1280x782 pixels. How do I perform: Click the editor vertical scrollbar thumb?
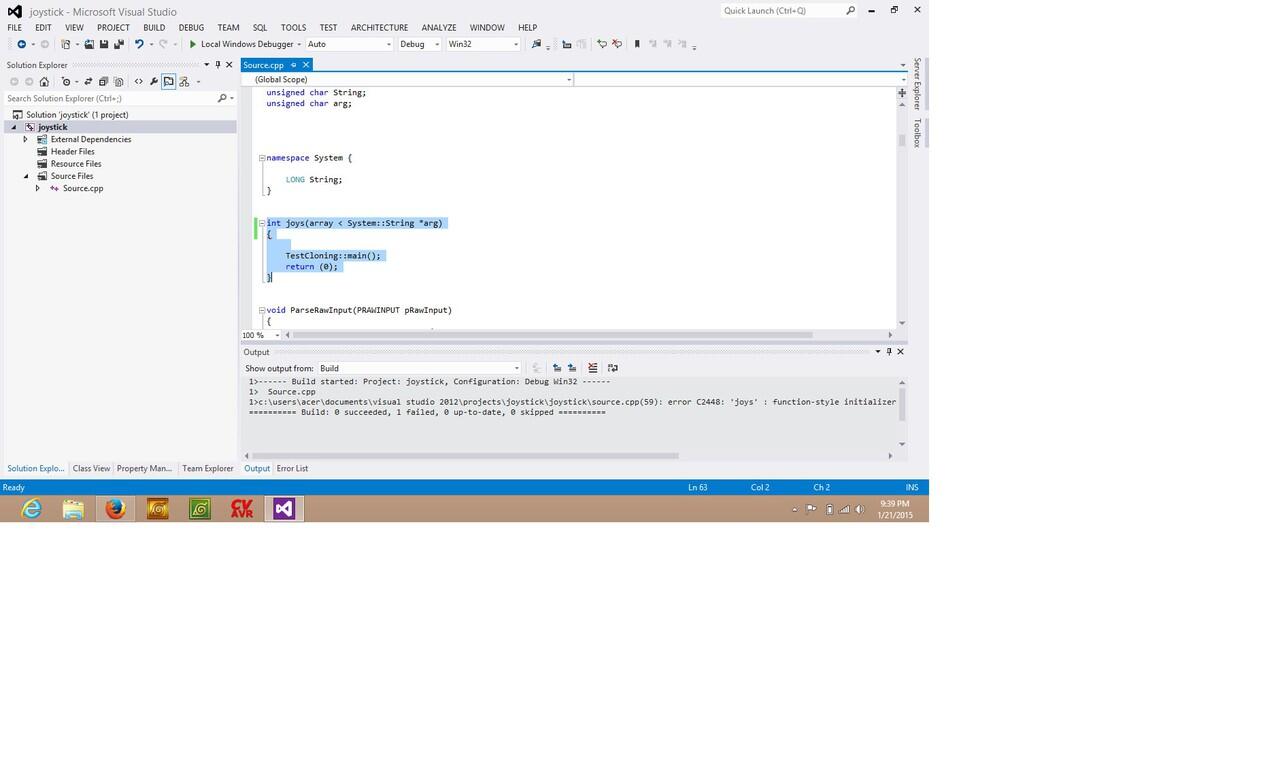902,141
